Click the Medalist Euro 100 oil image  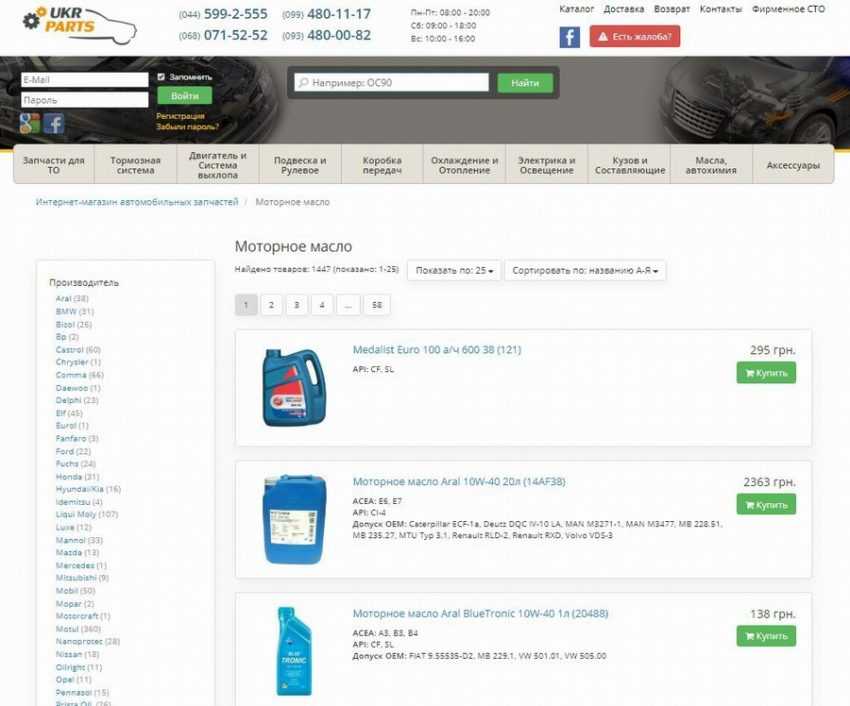tap(293, 387)
